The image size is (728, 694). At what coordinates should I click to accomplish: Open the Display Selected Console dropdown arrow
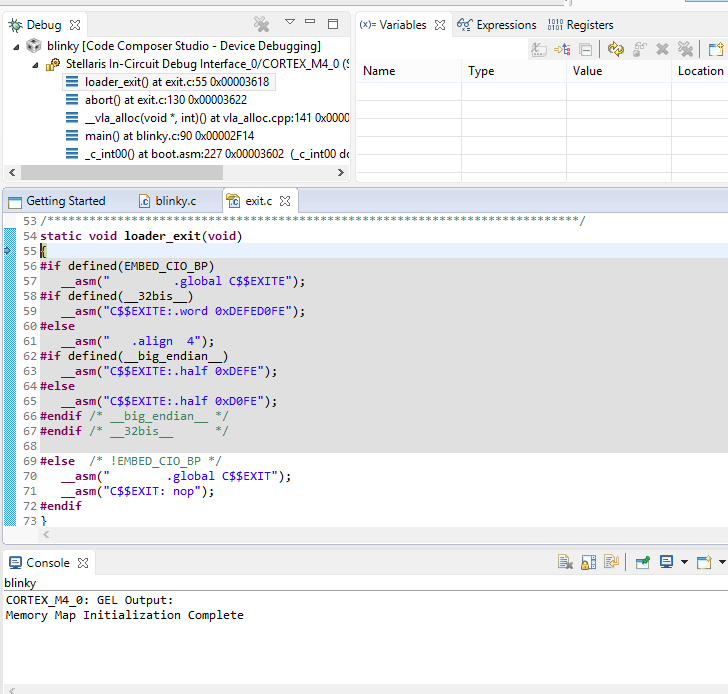pos(684,562)
